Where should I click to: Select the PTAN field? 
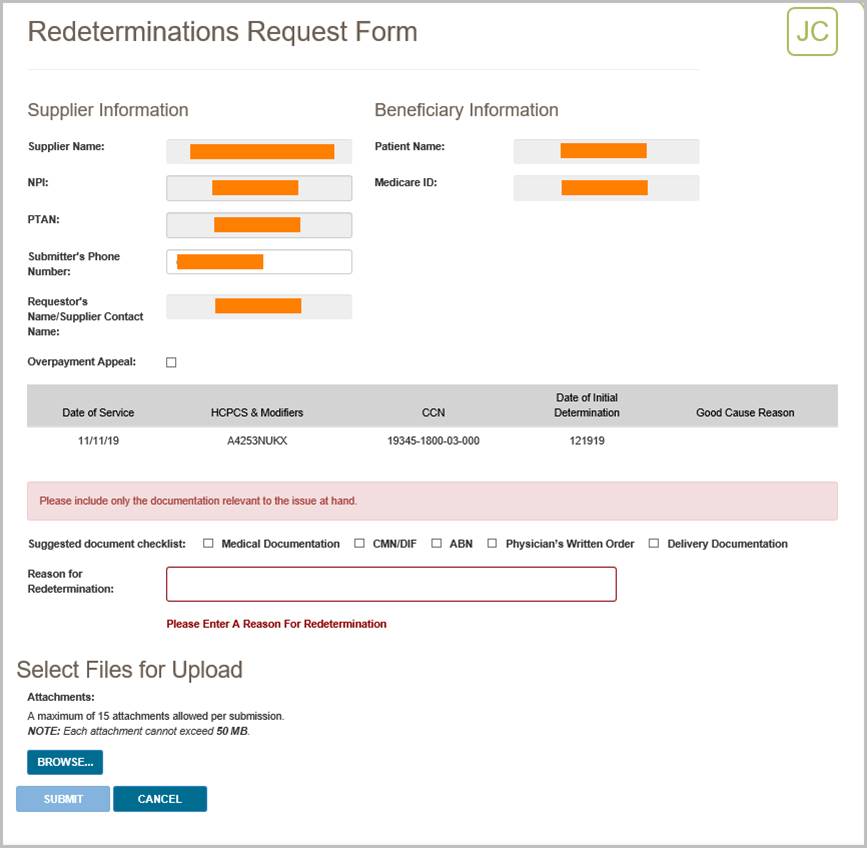(x=258, y=224)
